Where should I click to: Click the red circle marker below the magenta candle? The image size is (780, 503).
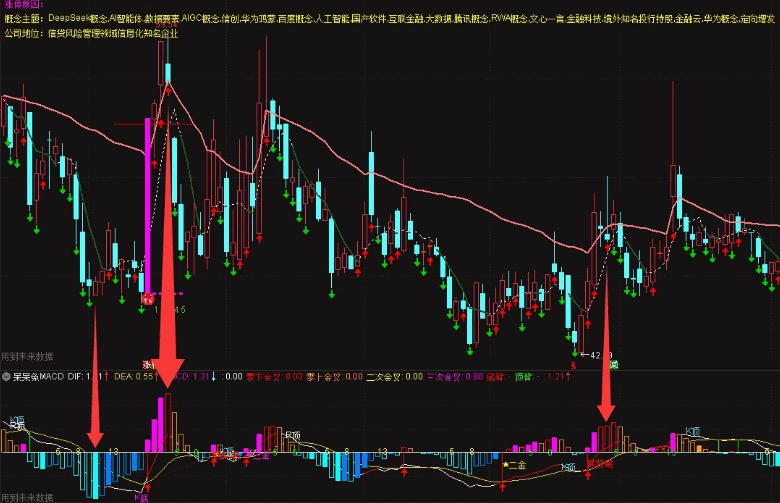[148, 299]
